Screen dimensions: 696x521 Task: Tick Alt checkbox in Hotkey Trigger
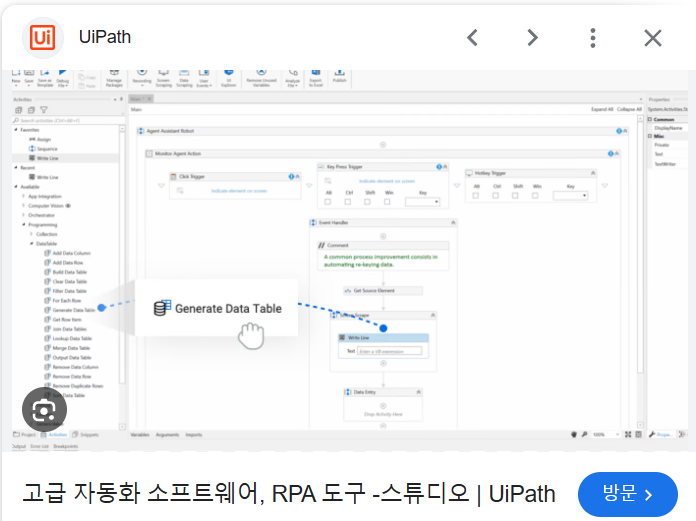[x=475, y=195]
